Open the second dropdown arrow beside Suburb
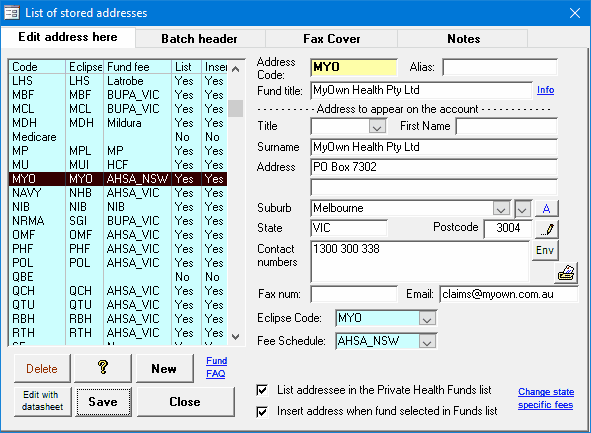 522,208
